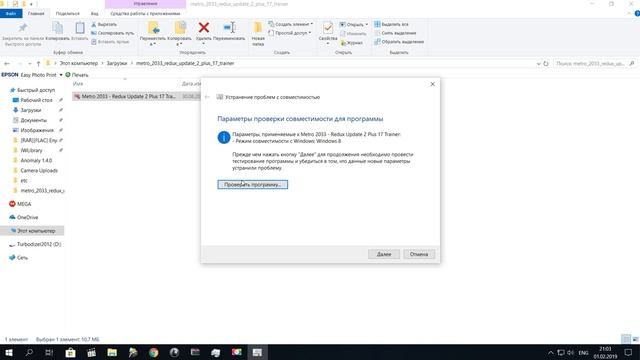The height and width of the screenshot is (360, 640).
Task: Click the 'Свойства' checkmark icon
Action: click(328, 28)
